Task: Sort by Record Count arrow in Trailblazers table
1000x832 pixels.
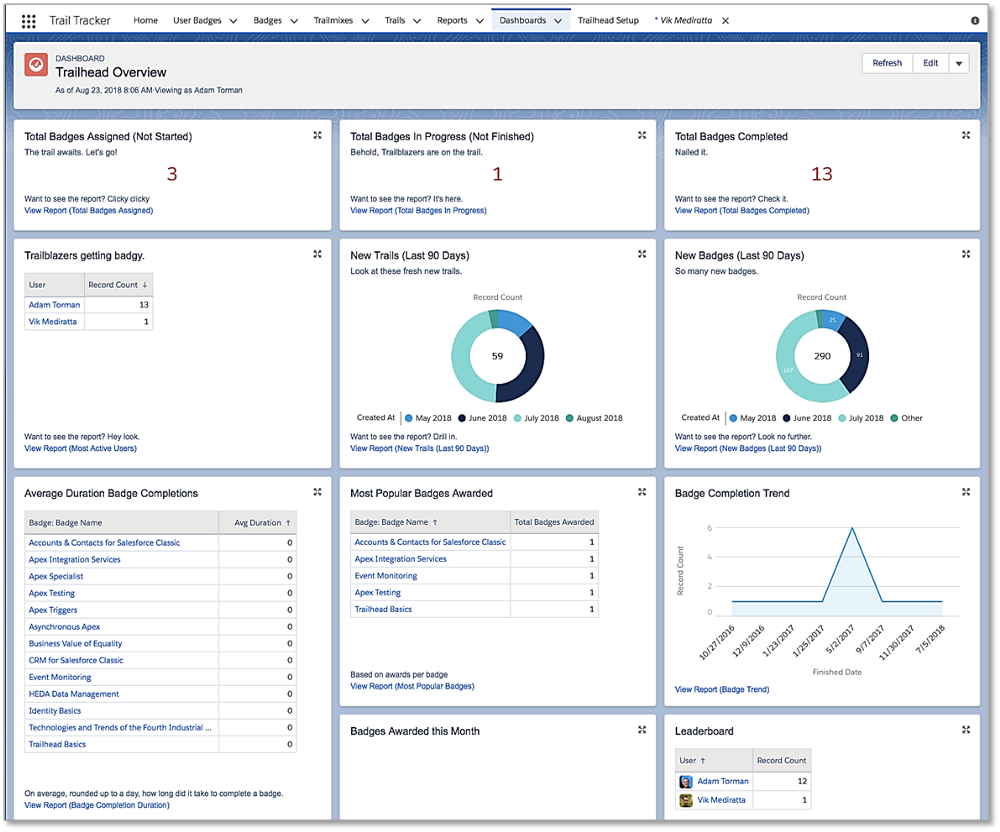Action: pos(145,285)
